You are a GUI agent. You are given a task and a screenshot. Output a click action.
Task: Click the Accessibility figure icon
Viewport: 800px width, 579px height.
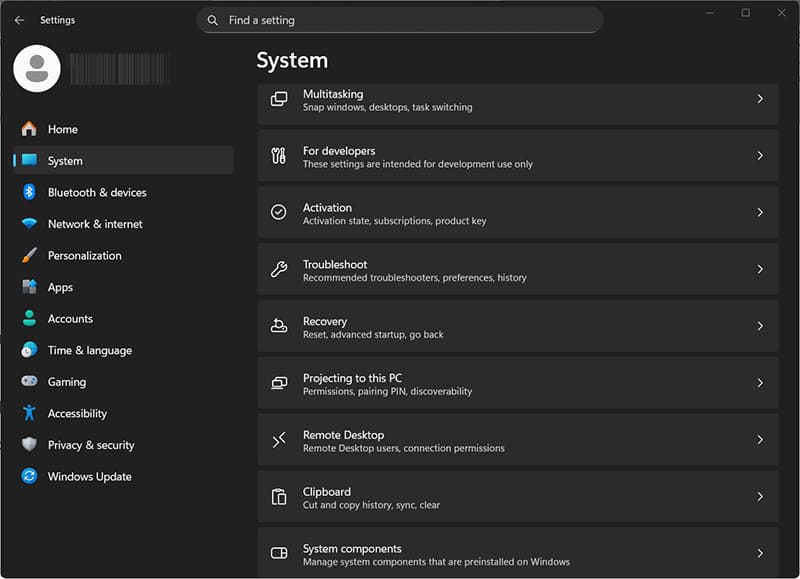tap(29, 413)
